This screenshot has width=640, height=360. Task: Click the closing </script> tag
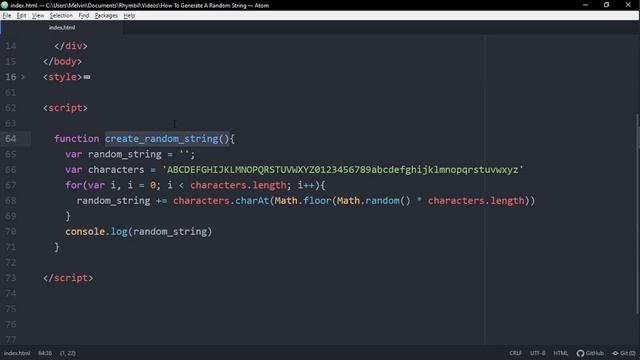coord(68,278)
